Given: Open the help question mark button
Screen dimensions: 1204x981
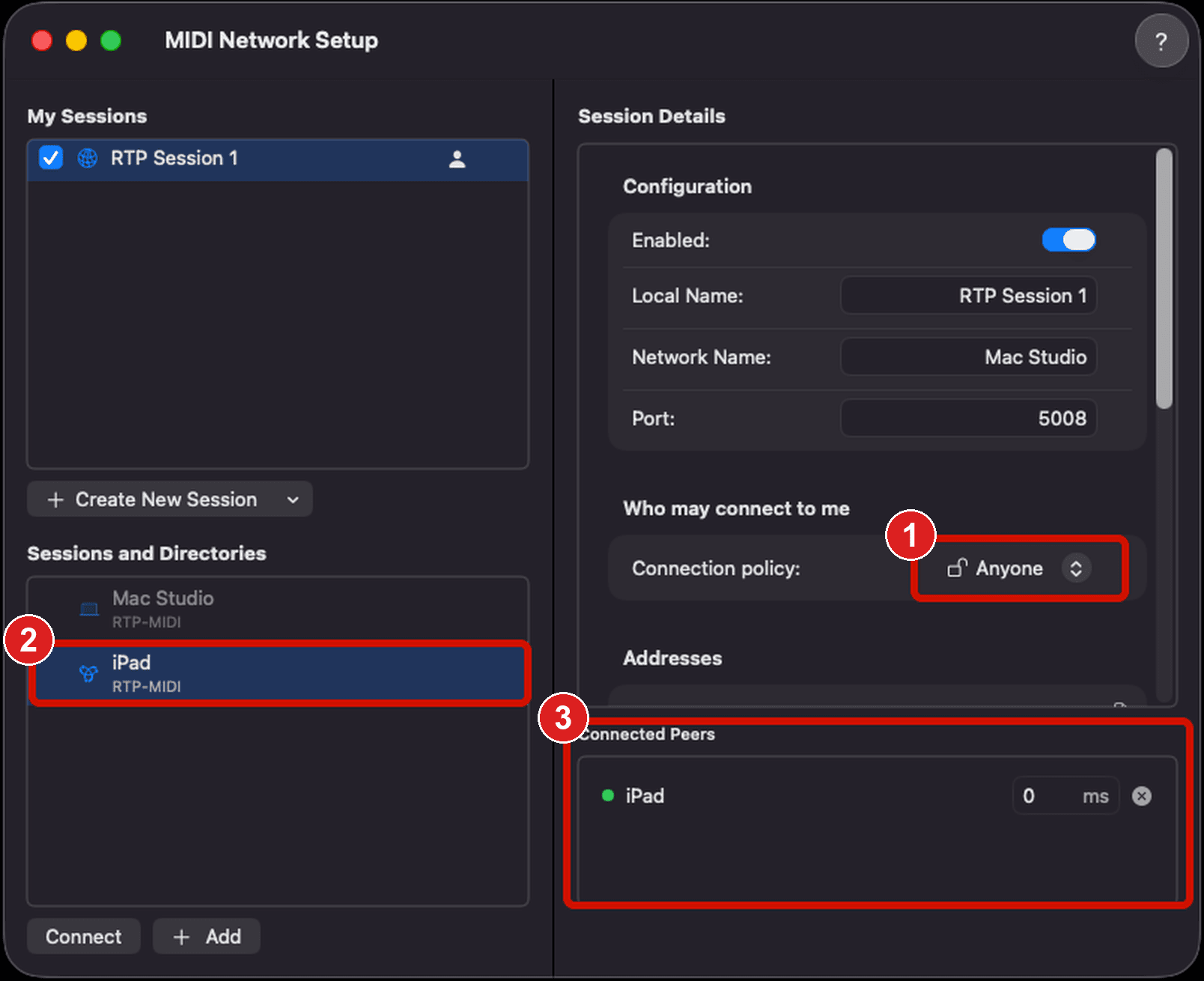Looking at the screenshot, I should [x=1161, y=41].
